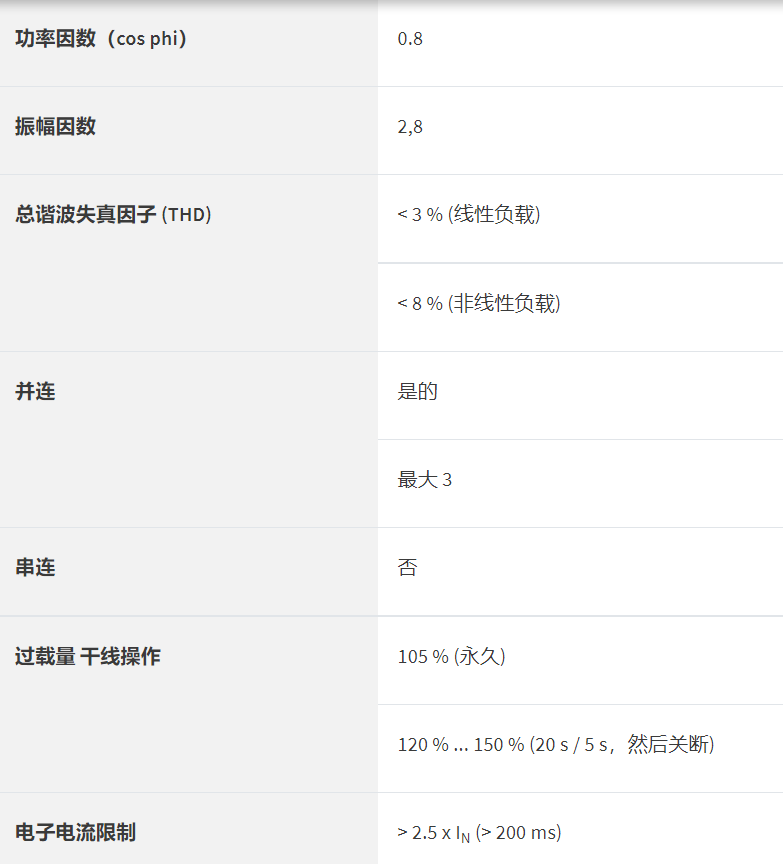Click the 串连 row label
Screen dimensions: 783x864
click(35, 568)
